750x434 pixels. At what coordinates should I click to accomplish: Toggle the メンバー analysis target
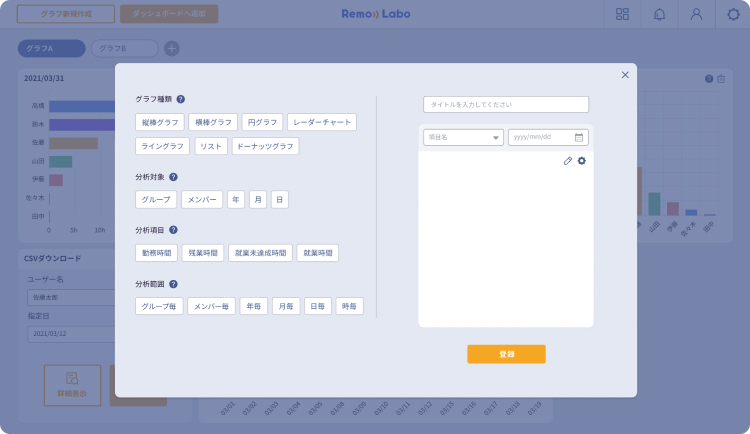click(x=202, y=199)
